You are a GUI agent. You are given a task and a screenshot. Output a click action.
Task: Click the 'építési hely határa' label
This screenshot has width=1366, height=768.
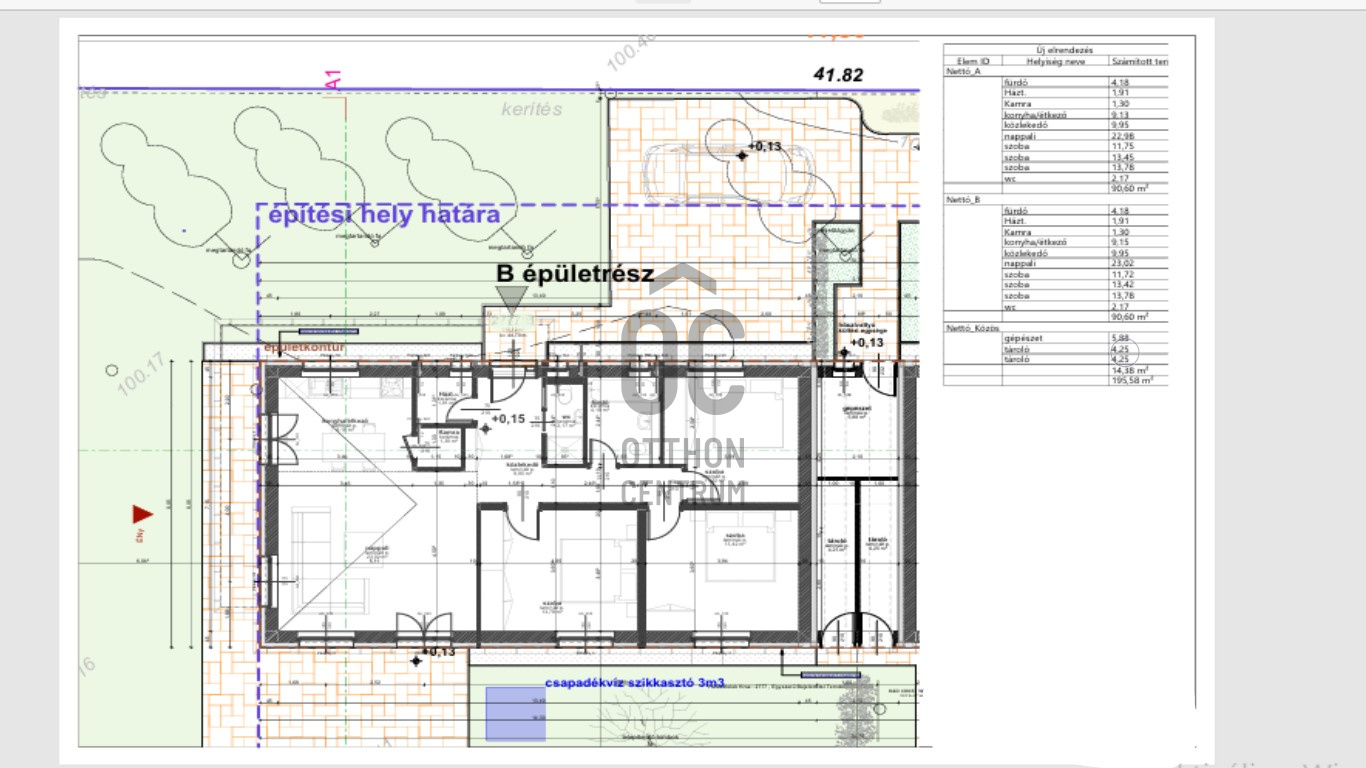point(384,215)
